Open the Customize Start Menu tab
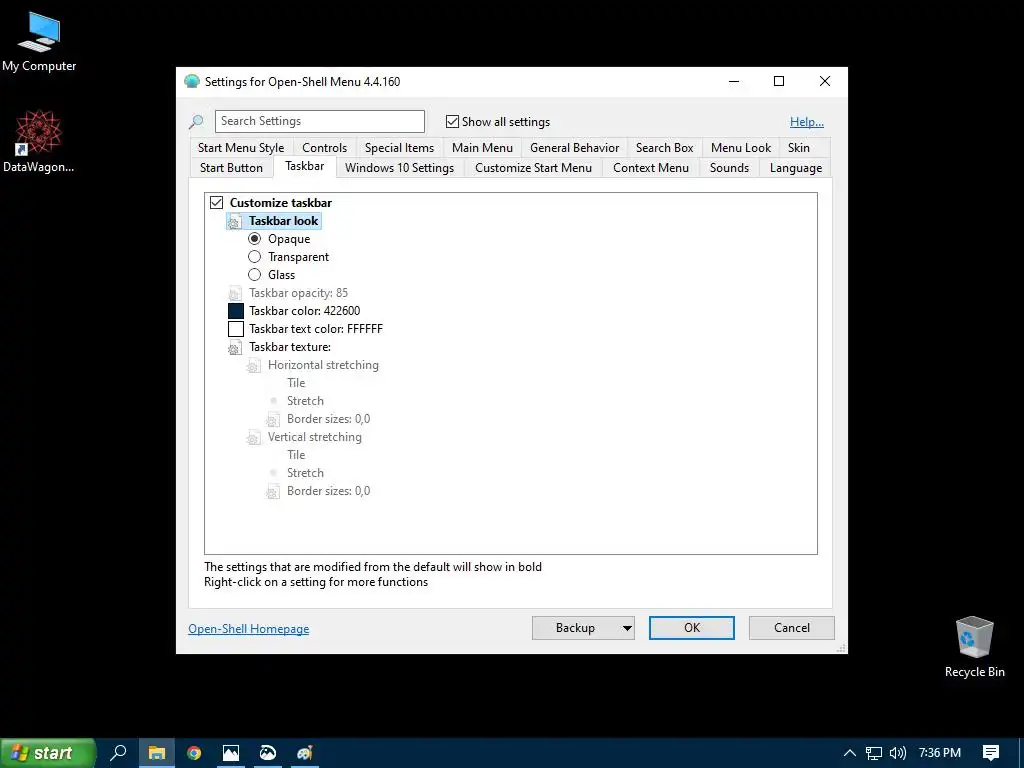Screen dimensions: 1024x768 pyautogui.click(x=534, y=168)
